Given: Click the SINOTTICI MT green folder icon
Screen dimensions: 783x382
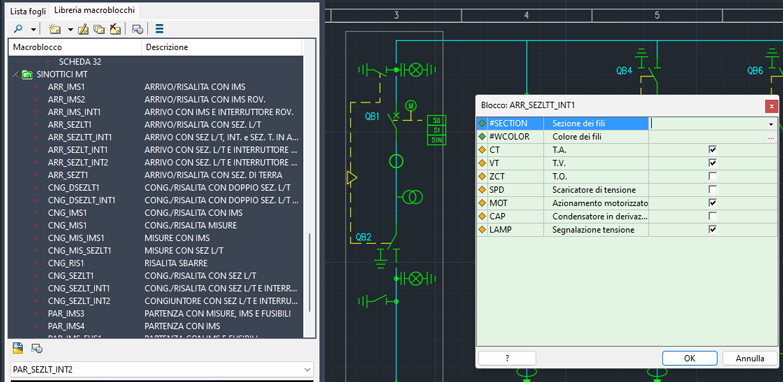Looking at the screenshot, I should click(x=27, y=74).
